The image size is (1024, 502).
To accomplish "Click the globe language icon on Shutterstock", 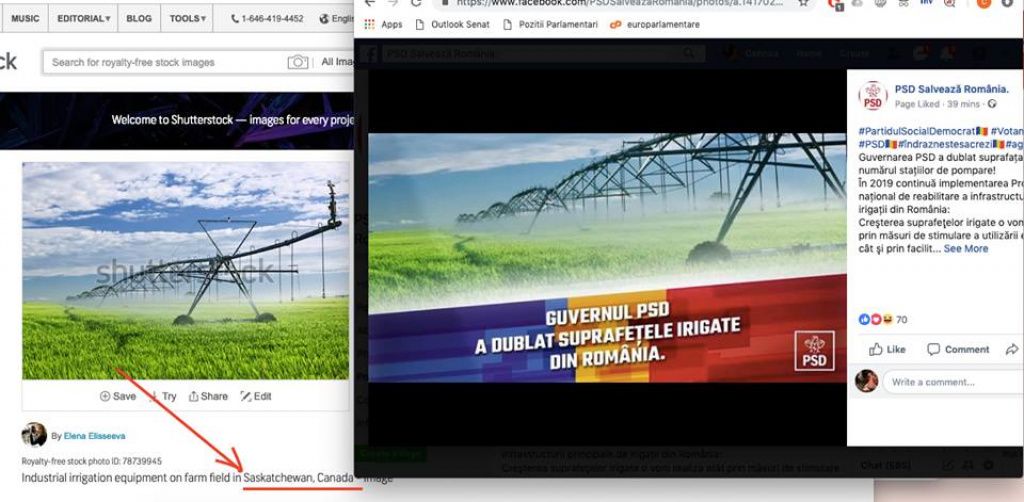I will [x=324, y=18].
